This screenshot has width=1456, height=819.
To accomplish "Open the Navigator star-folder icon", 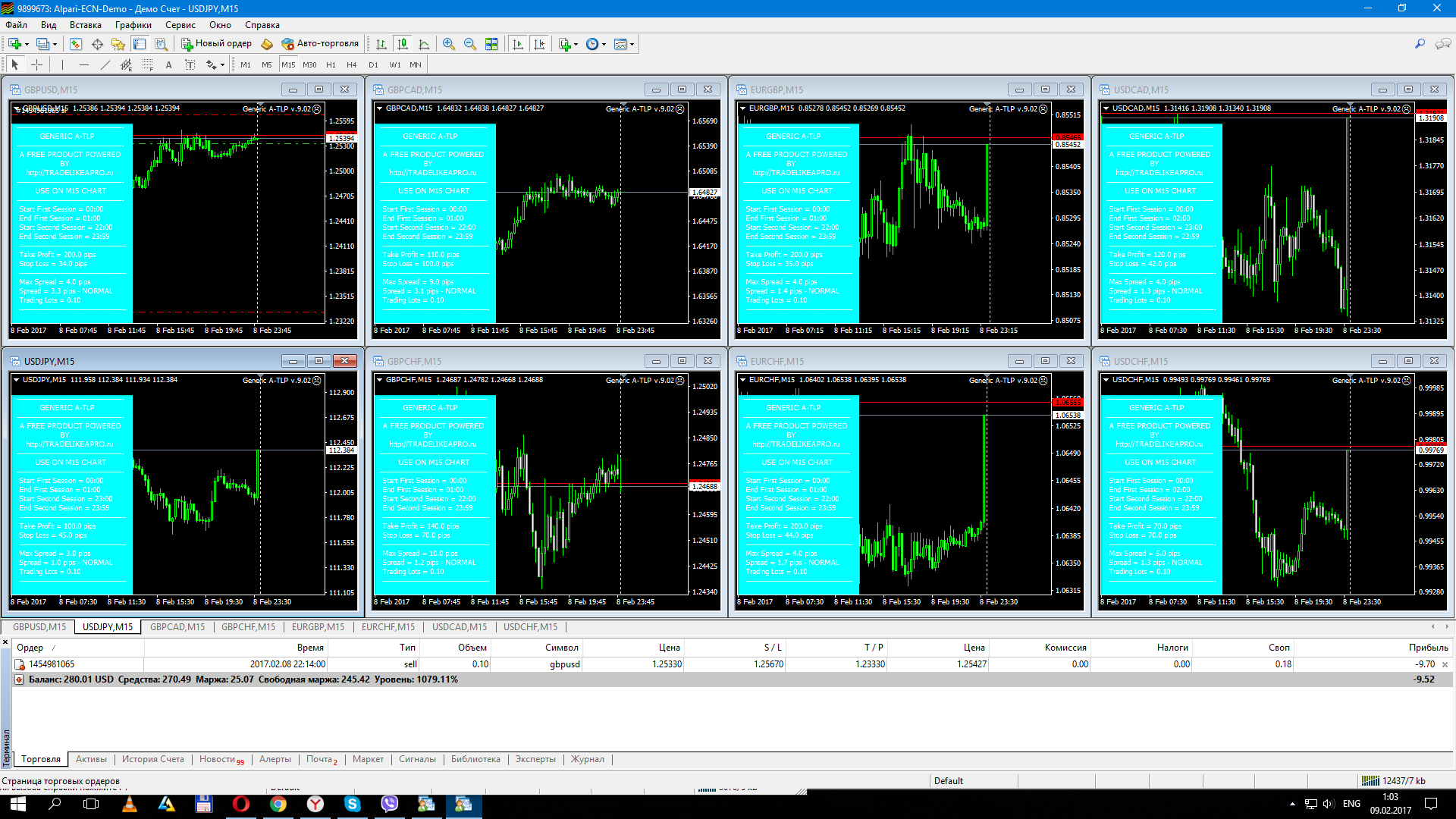I will (118, 44).
